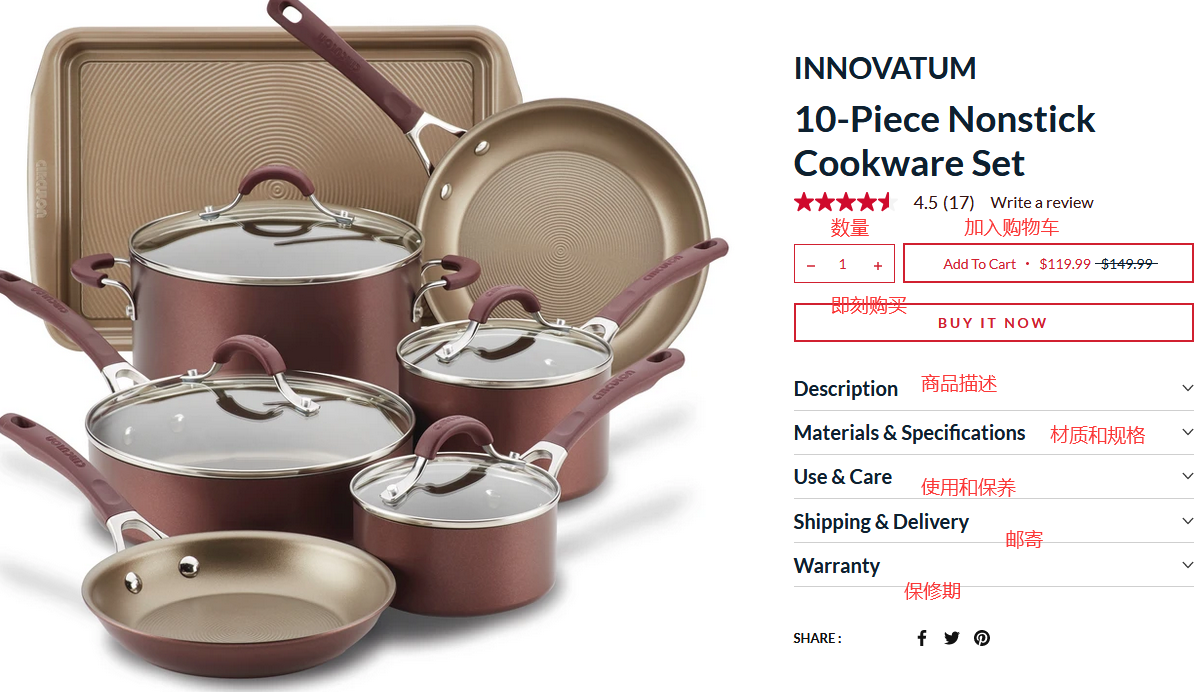Click the quantity number field

(x=843, y=265)
